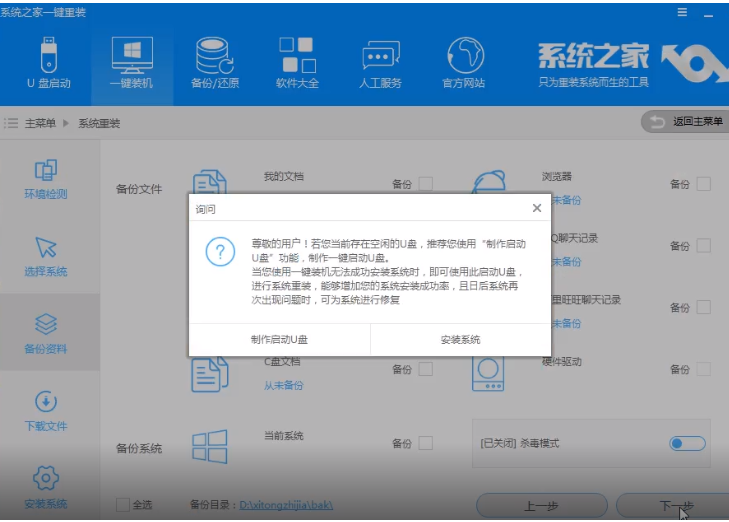Viewport: 729px width, 522px height.
Task: Click 下一步 button
Action: point(675,506)
